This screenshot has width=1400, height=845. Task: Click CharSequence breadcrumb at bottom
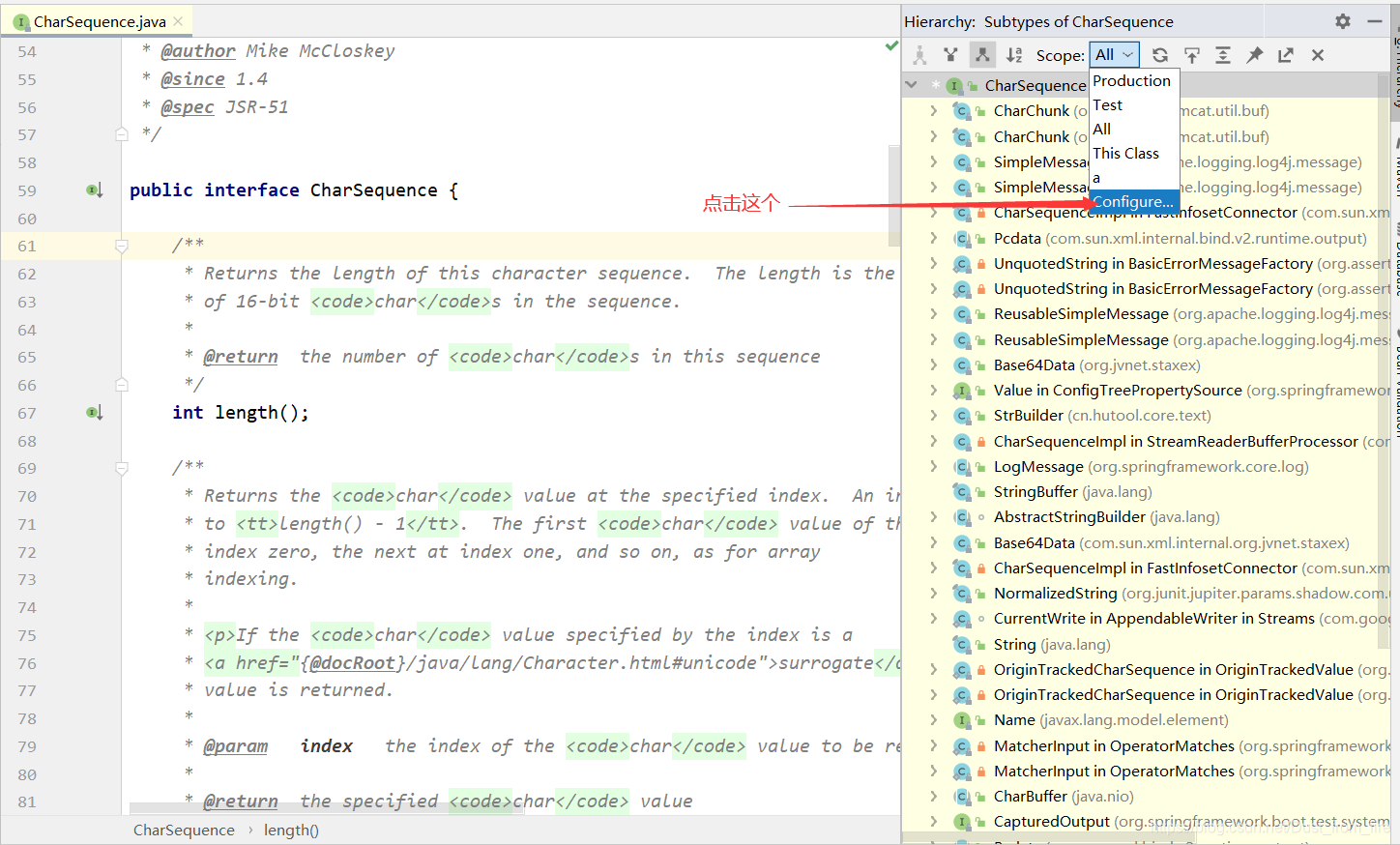point(184,830)
